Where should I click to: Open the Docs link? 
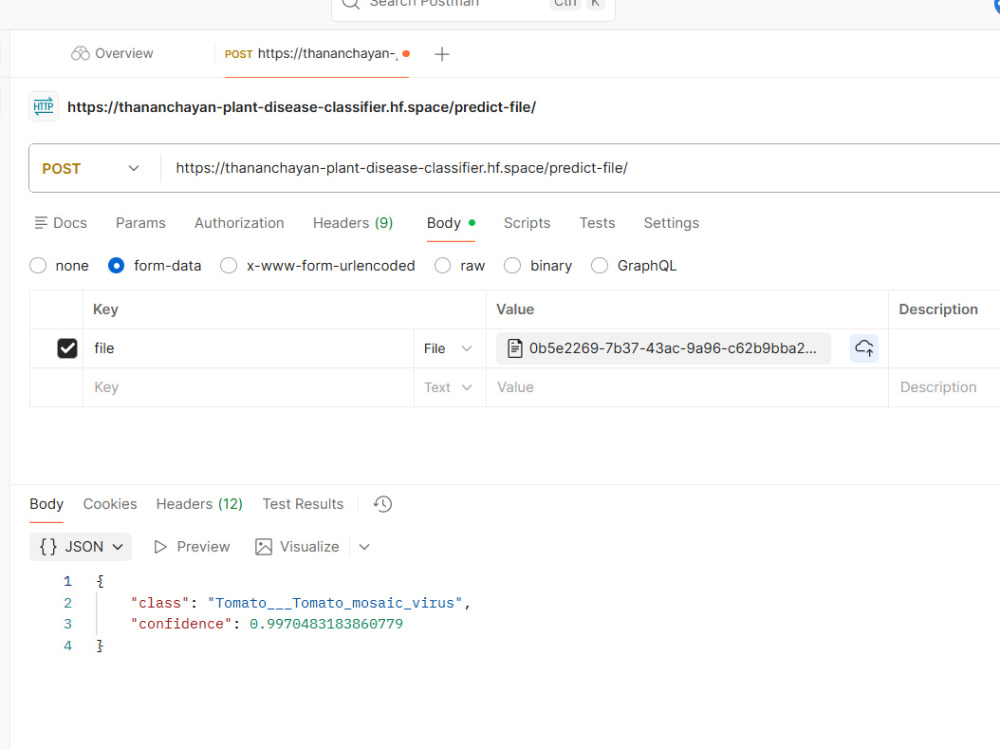(x=61, y=223)
